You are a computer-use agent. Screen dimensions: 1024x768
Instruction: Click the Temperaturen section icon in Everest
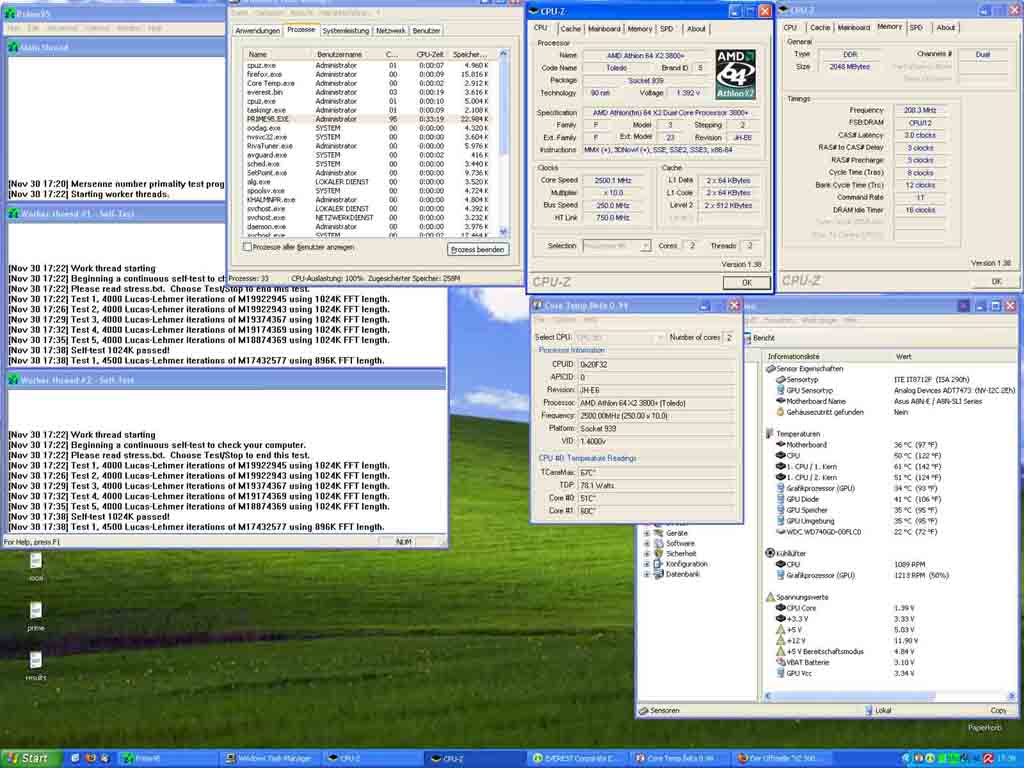click(x=769, y=434)
